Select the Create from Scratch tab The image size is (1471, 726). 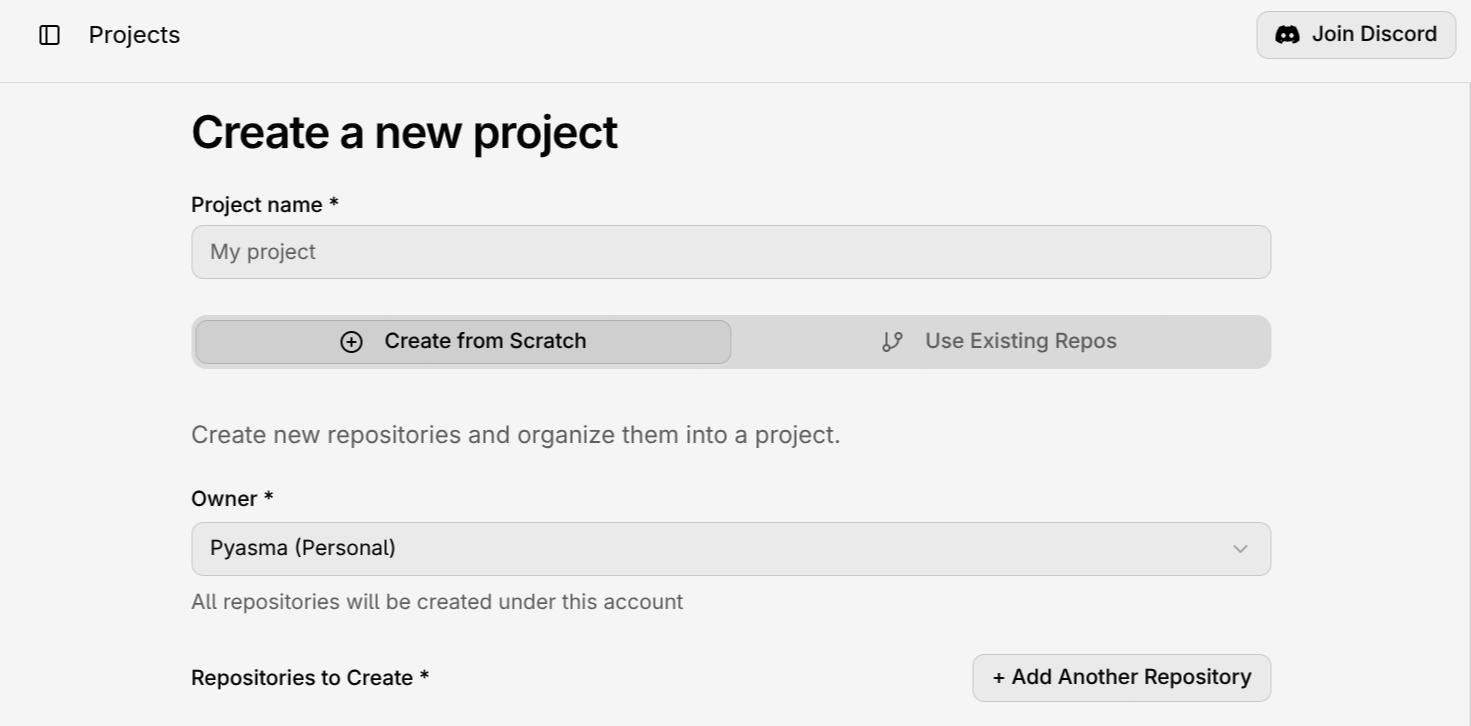463,342
